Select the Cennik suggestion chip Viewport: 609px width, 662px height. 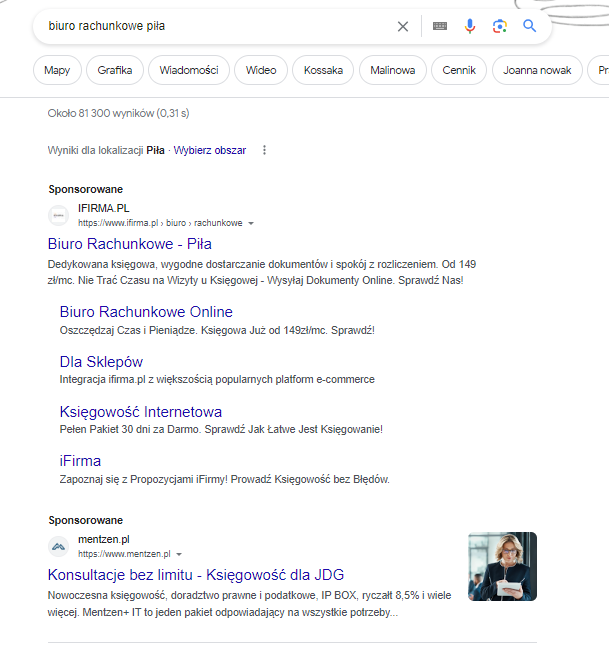tap(459, 70)
